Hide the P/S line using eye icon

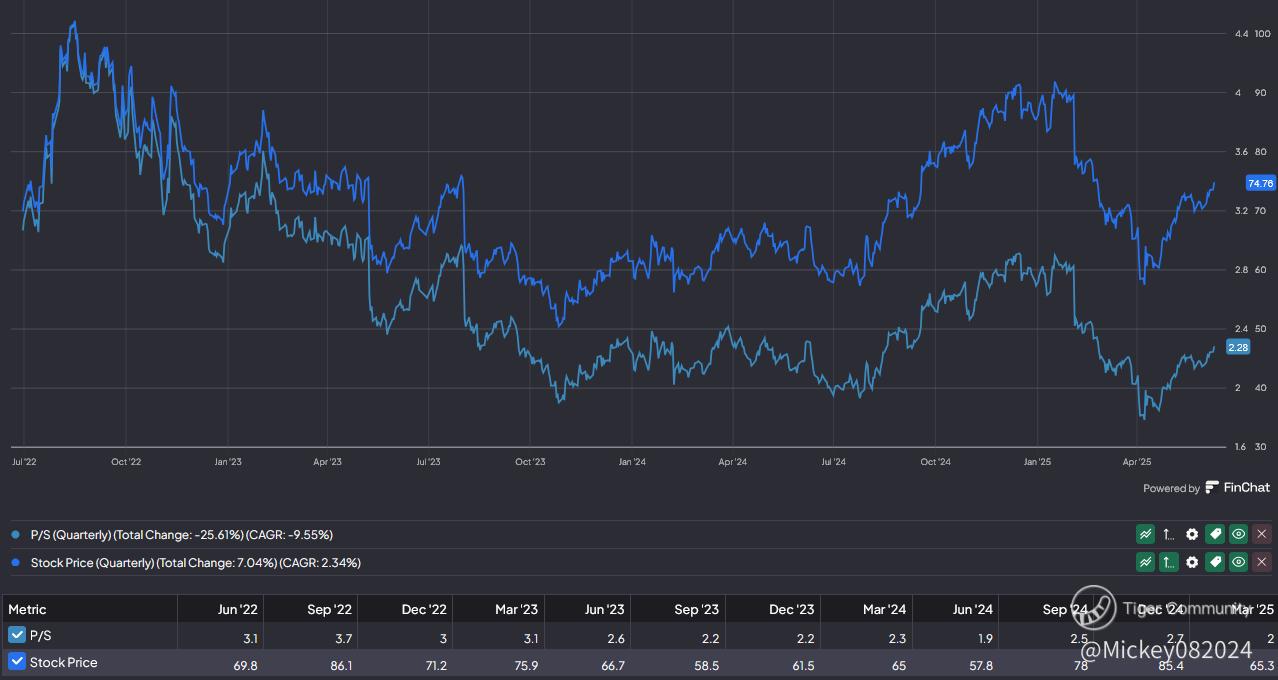1238,535
